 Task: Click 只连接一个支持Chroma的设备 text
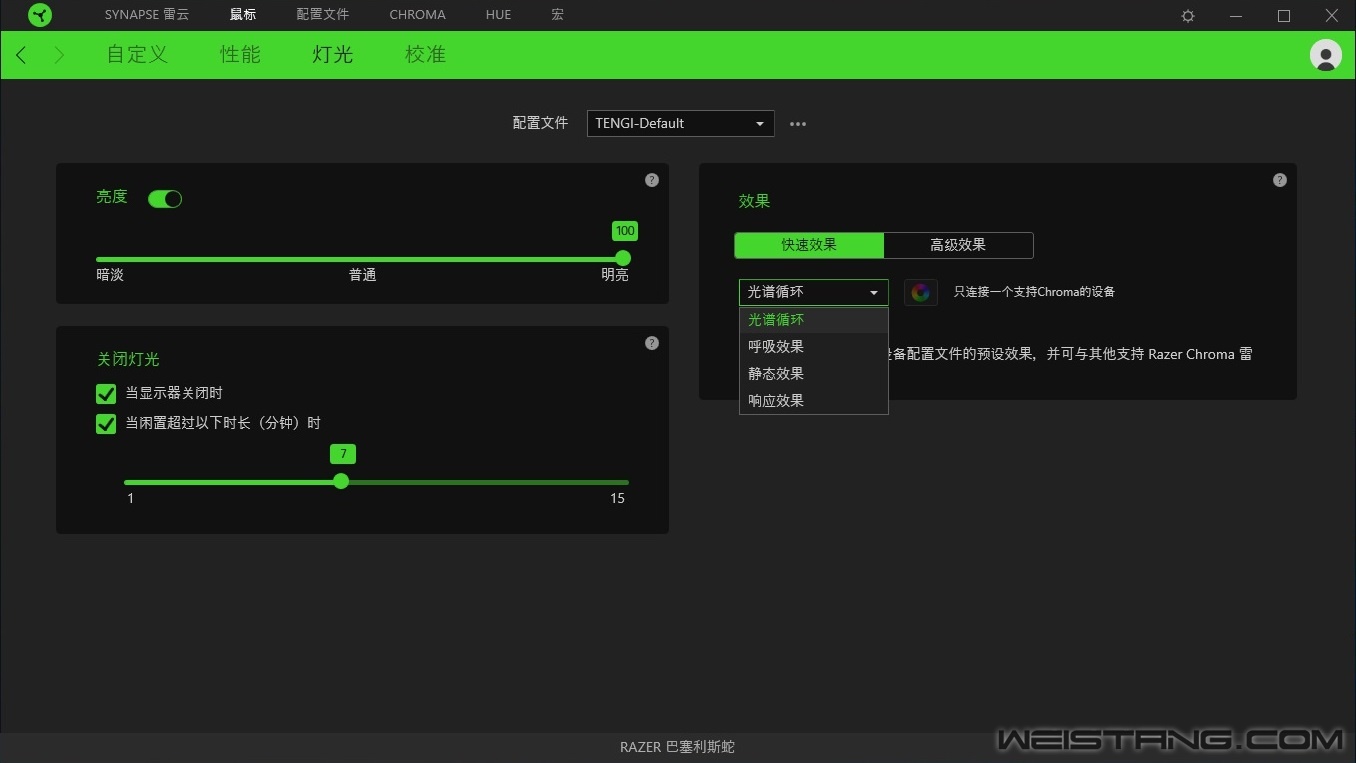click(x=1034, y=292)
